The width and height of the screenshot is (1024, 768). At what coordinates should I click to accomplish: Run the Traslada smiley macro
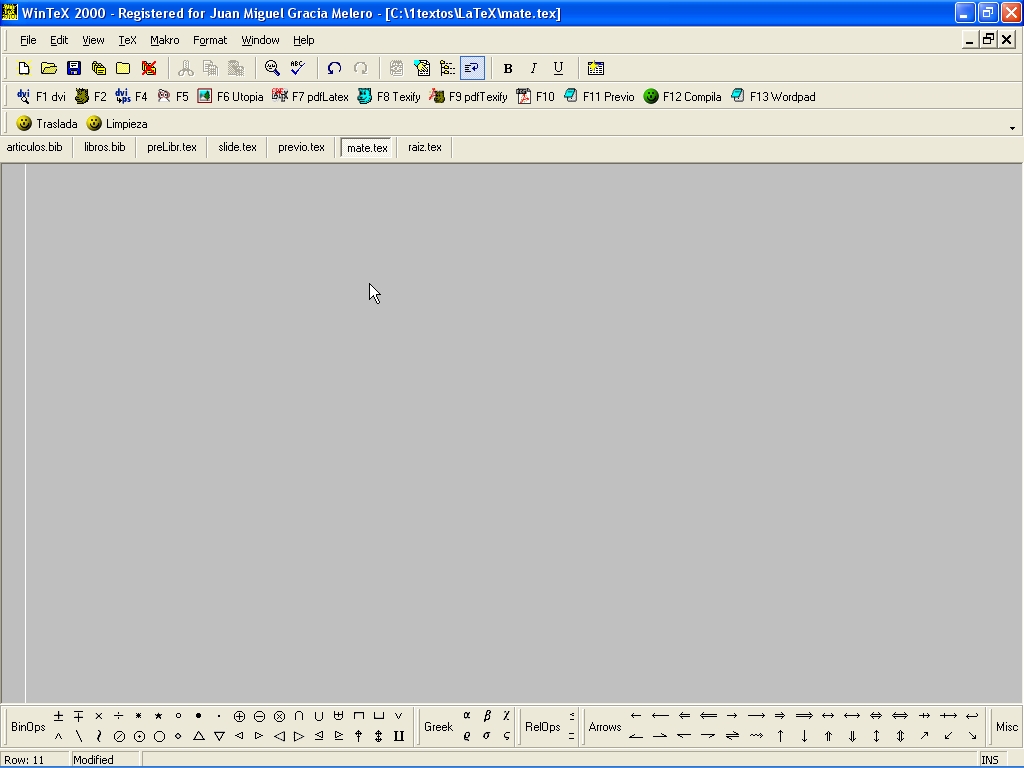click(47, 123)
